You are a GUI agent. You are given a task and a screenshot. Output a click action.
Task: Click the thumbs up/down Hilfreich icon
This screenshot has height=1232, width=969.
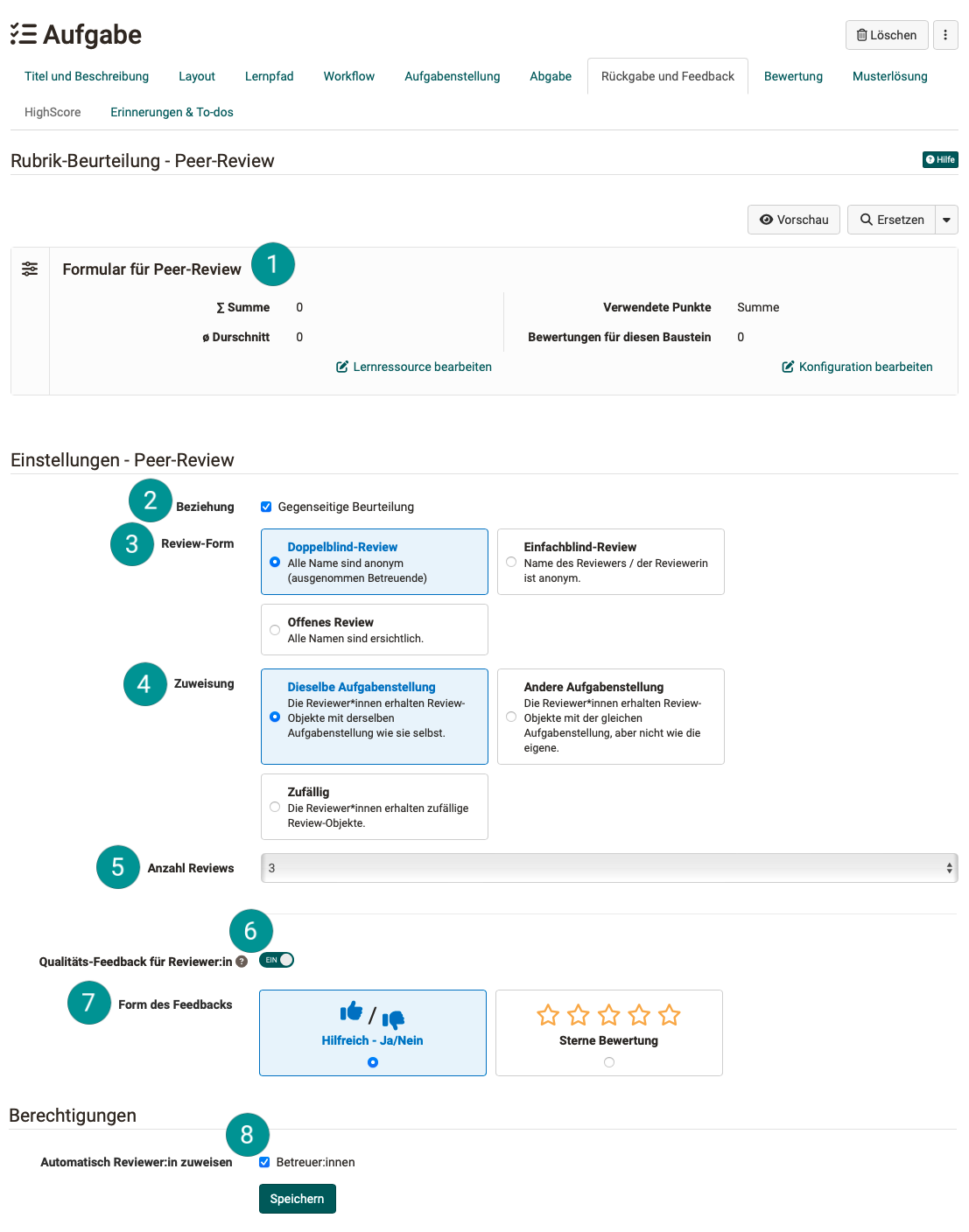click(x=372, y=1015)
